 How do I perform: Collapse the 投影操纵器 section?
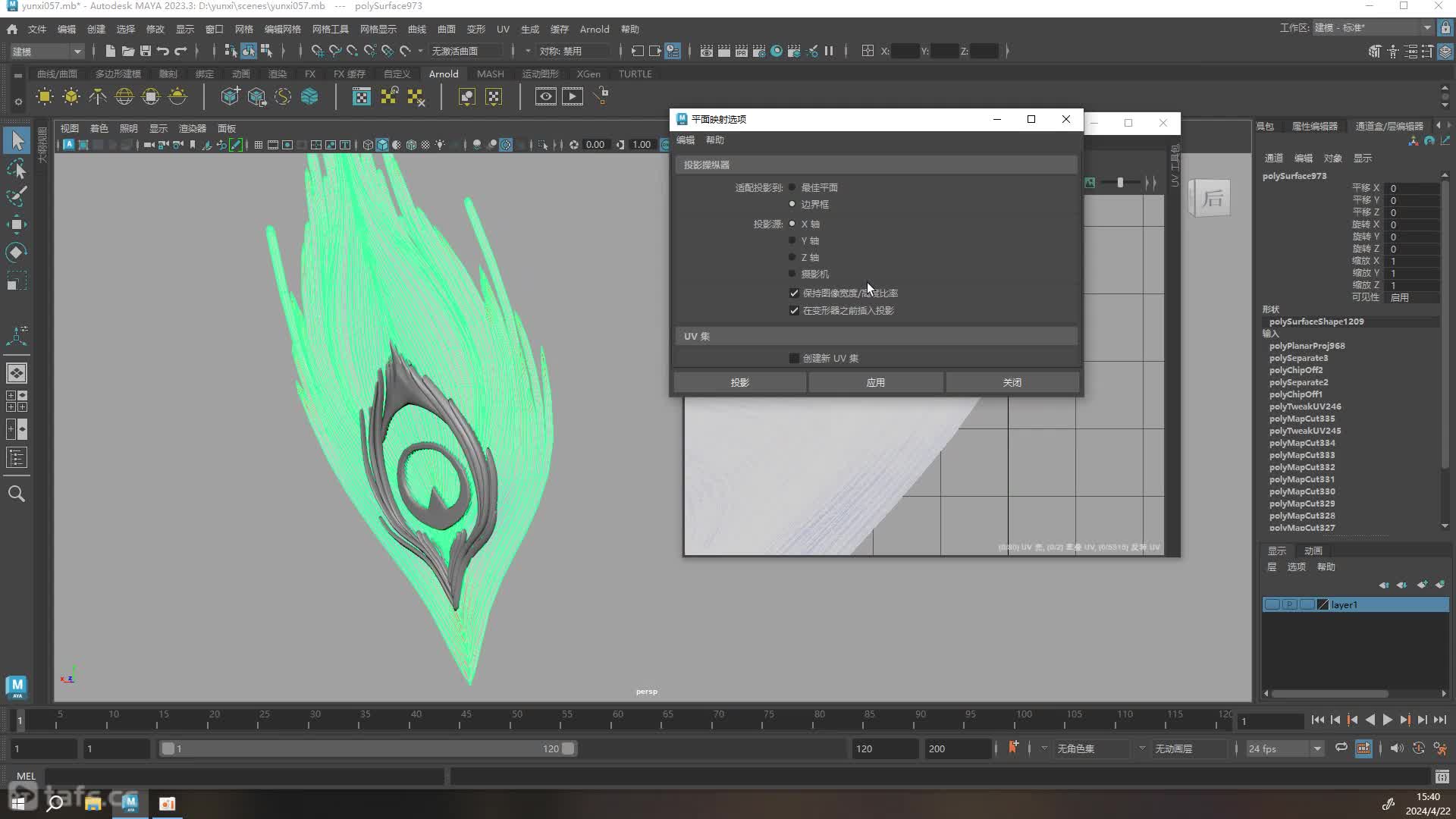[876, 165]
